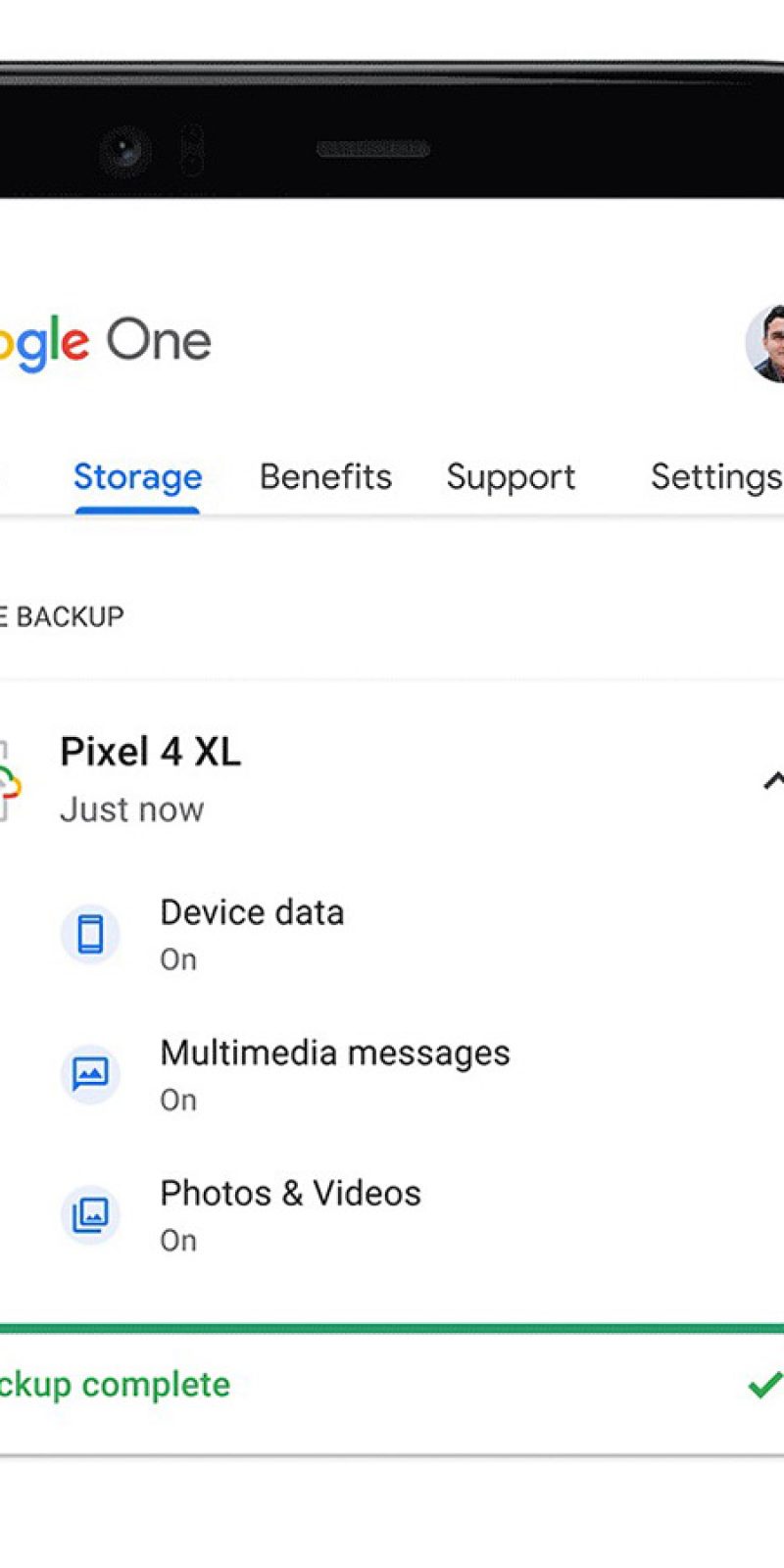
Task: Click the green backup progress bar
Action: click(x=392, y=1329)
